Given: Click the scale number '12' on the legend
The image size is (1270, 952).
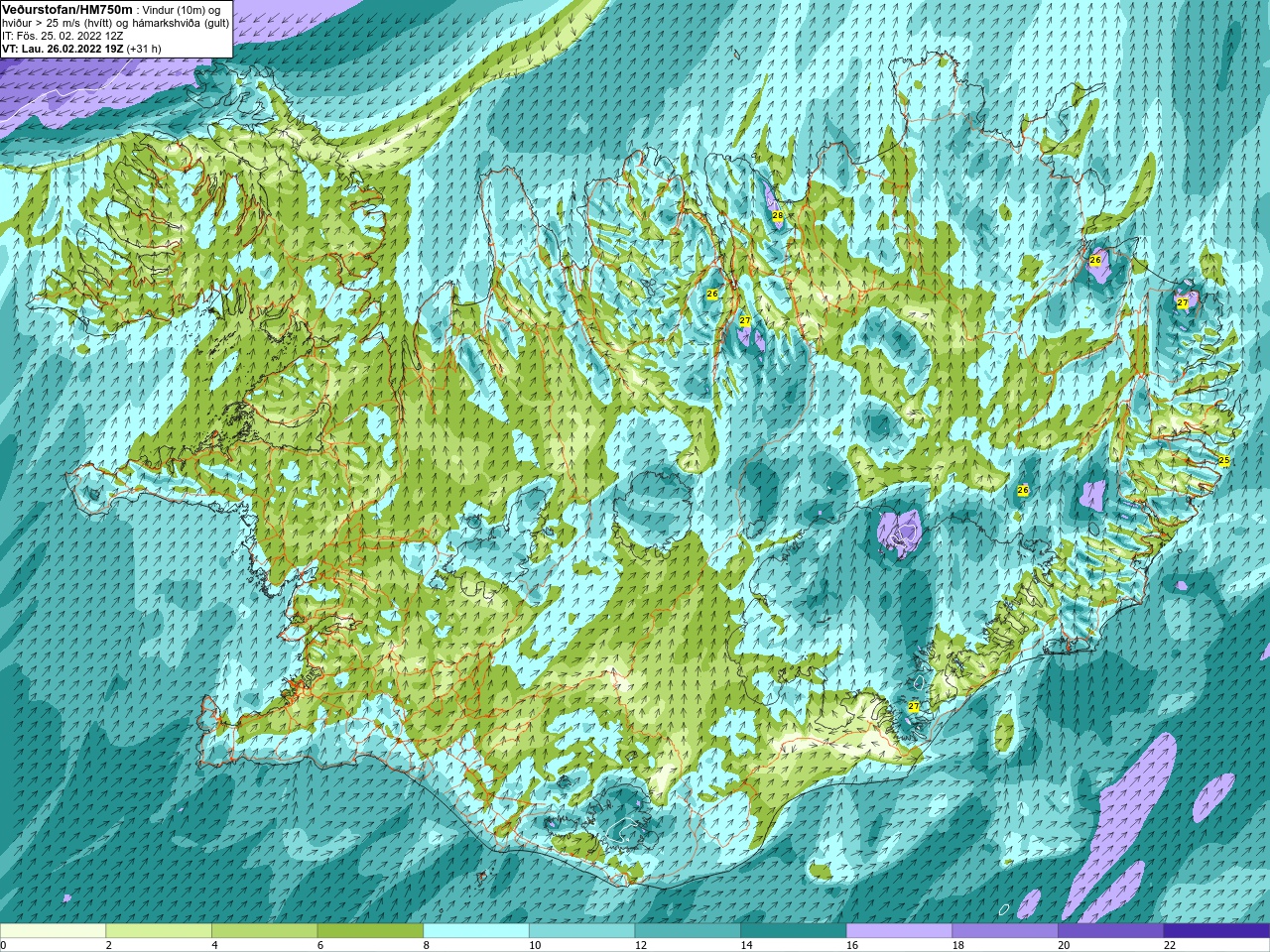Looking at the screenshot, I should [640, 945].
